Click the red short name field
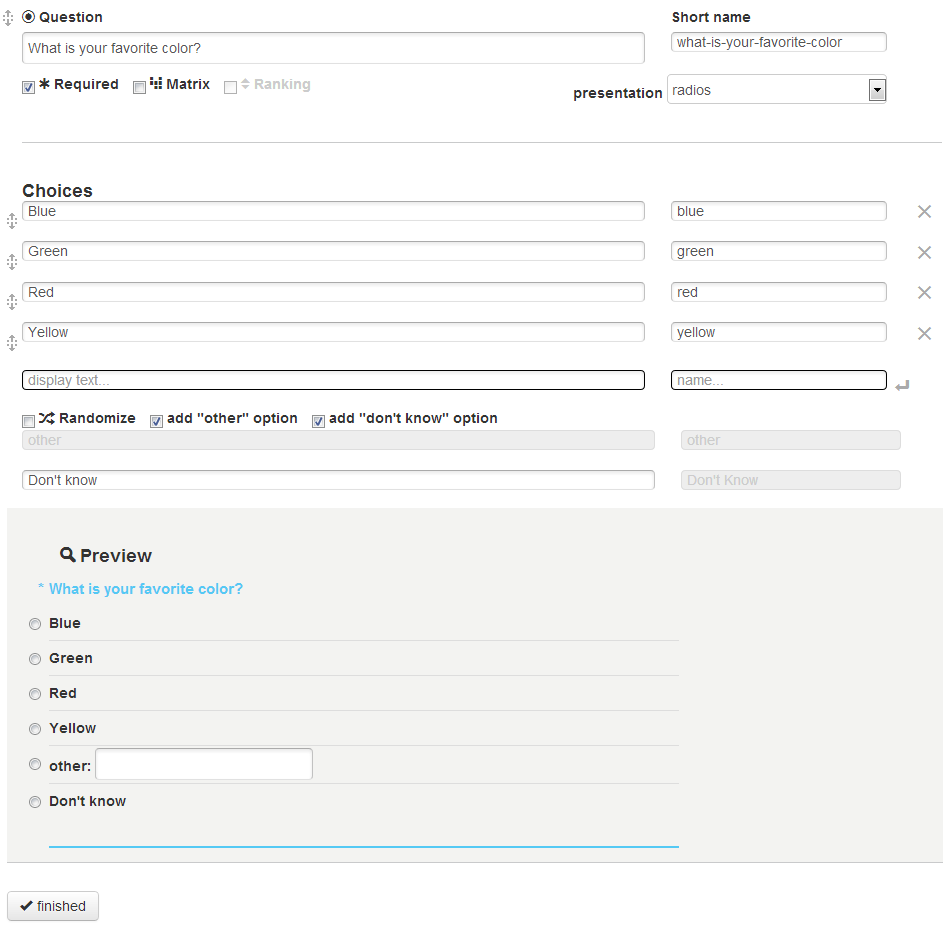 tap(779, 292)
